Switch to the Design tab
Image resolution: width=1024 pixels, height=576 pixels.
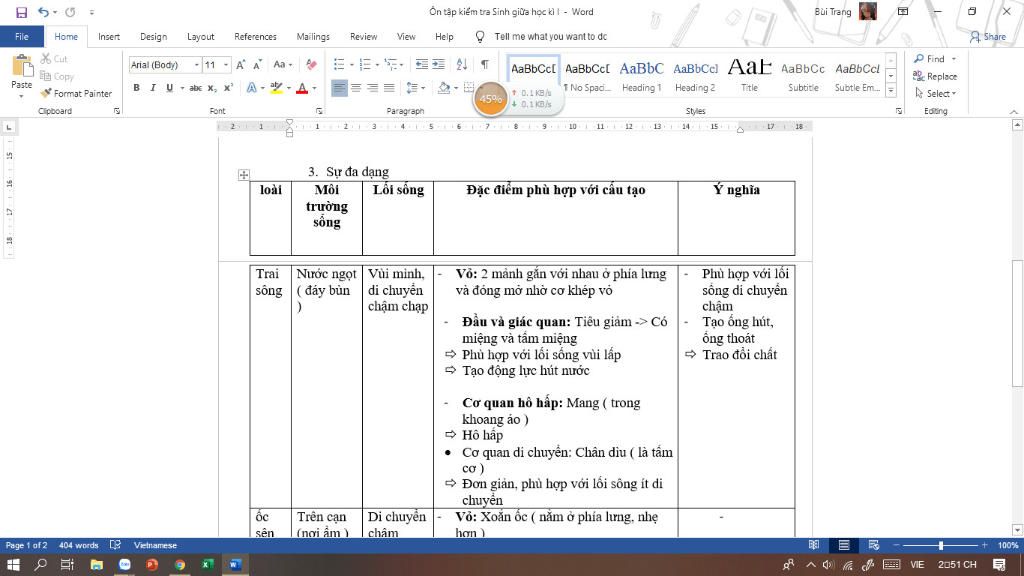tap(153, 37)
